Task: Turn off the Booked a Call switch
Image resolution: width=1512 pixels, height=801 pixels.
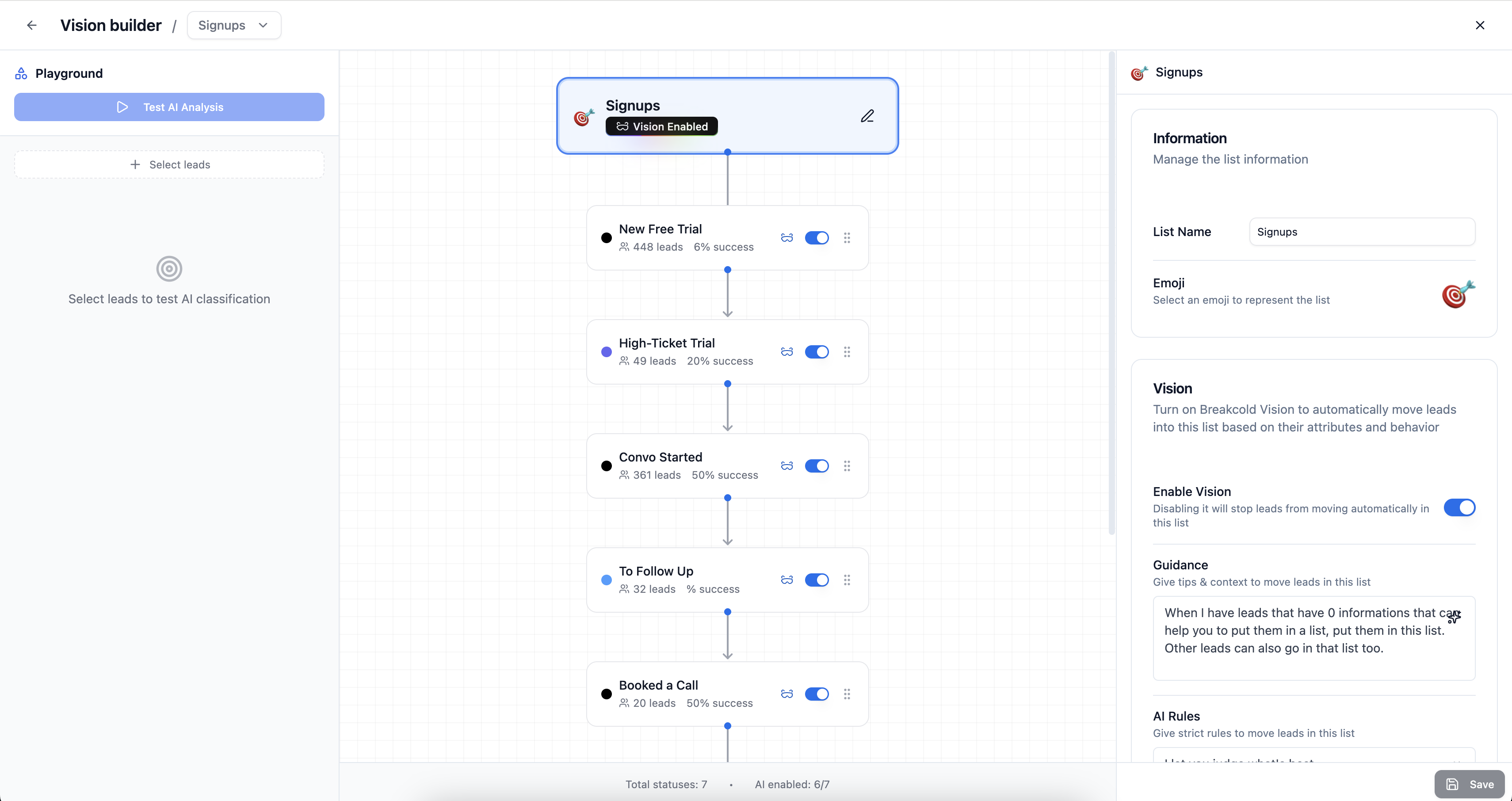Action: point(817,694)
